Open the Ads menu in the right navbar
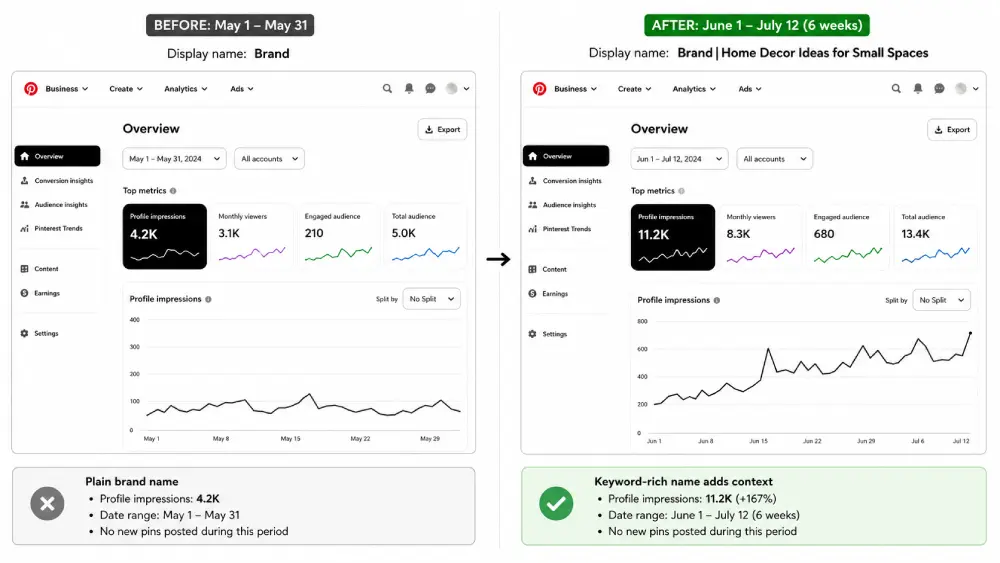 pos(750,89)
